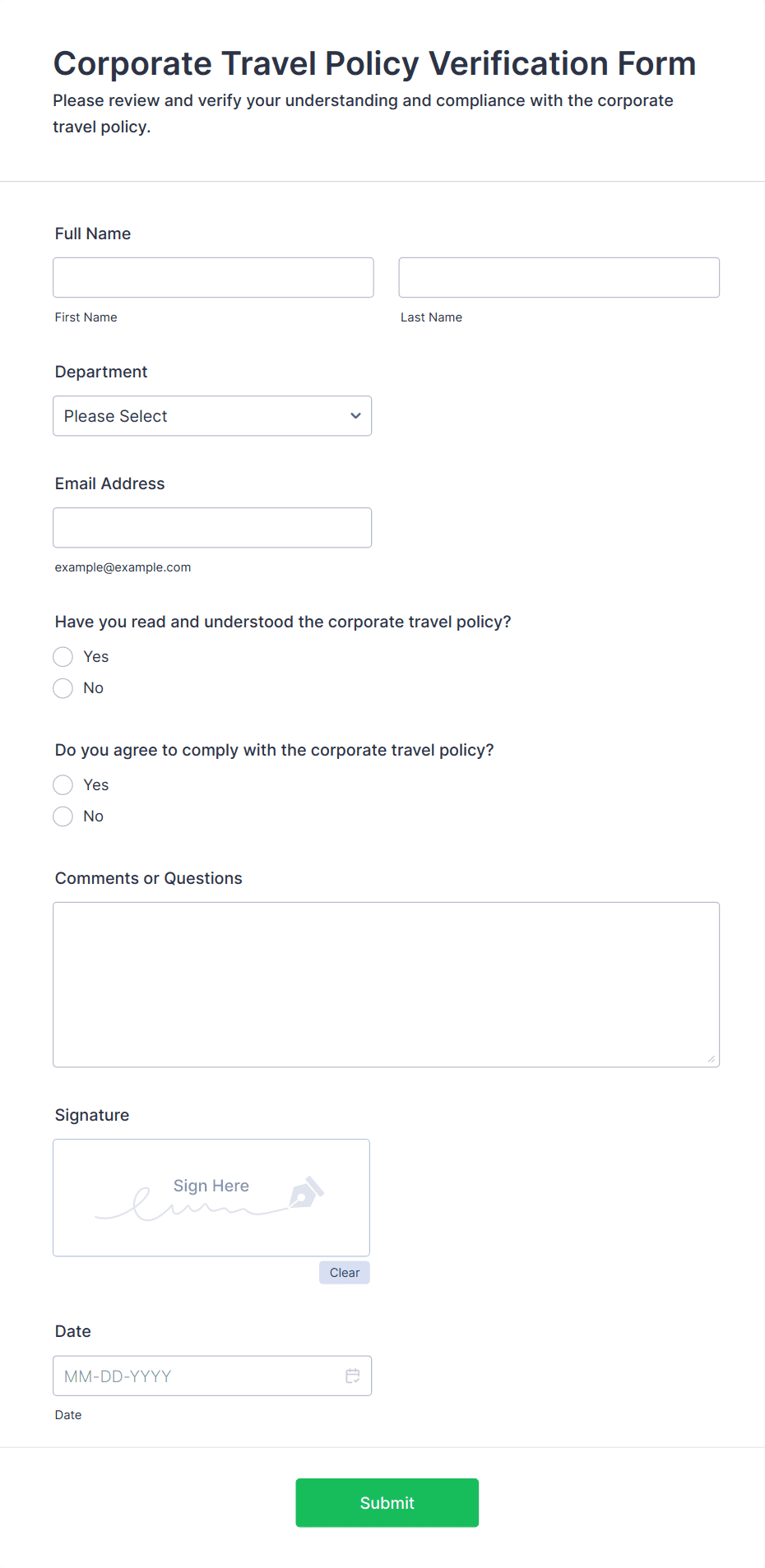Choose No for agree to comply
This screenshot has height=1568, width=765.
point(63,816)
